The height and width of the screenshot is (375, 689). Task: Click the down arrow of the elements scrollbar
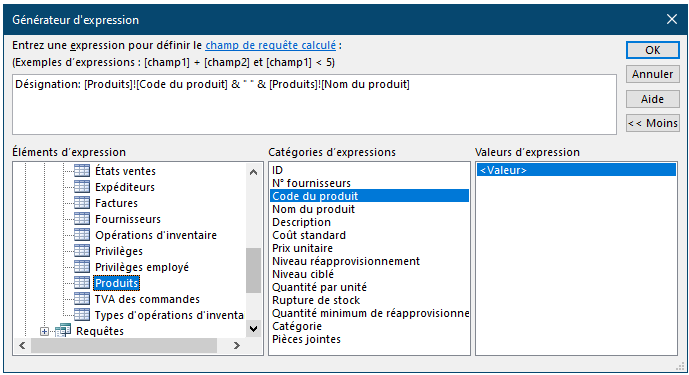254,328
